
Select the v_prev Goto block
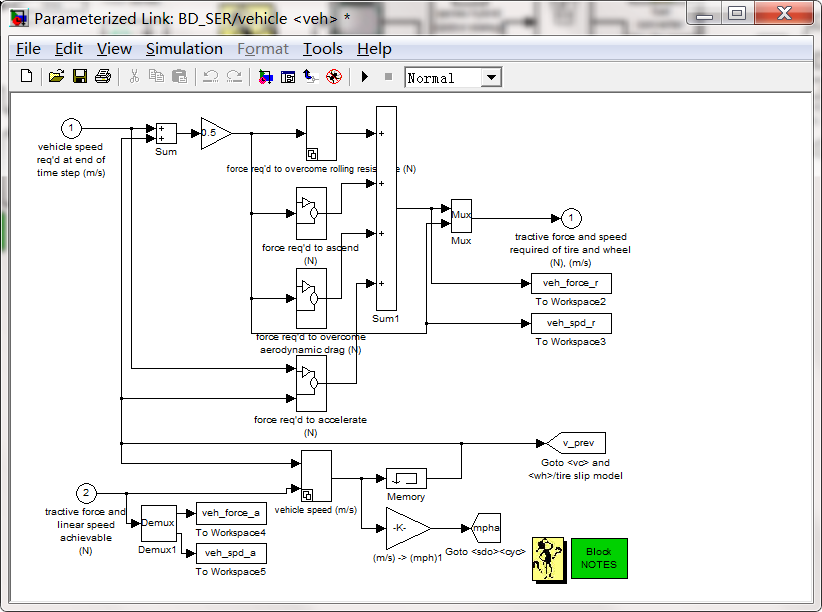coord(576,443)
